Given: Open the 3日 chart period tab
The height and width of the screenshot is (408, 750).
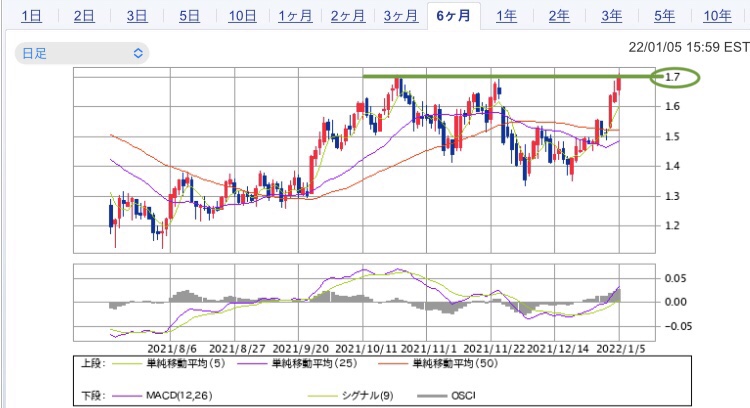Looking at the screenshot, I should (137, 15).
